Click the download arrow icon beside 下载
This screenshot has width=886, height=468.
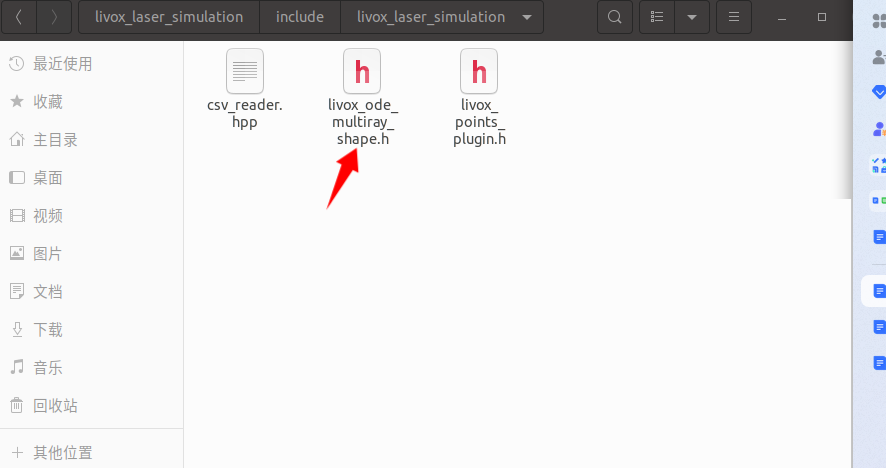click(x=17, y=330)
